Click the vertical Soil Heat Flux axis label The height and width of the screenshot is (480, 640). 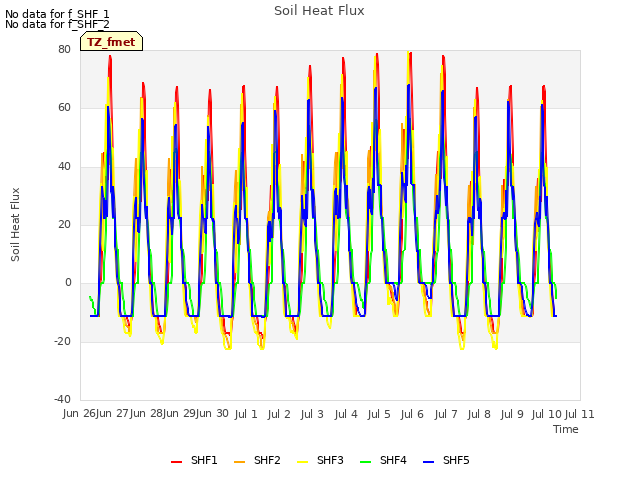click(x=15, y=224)
